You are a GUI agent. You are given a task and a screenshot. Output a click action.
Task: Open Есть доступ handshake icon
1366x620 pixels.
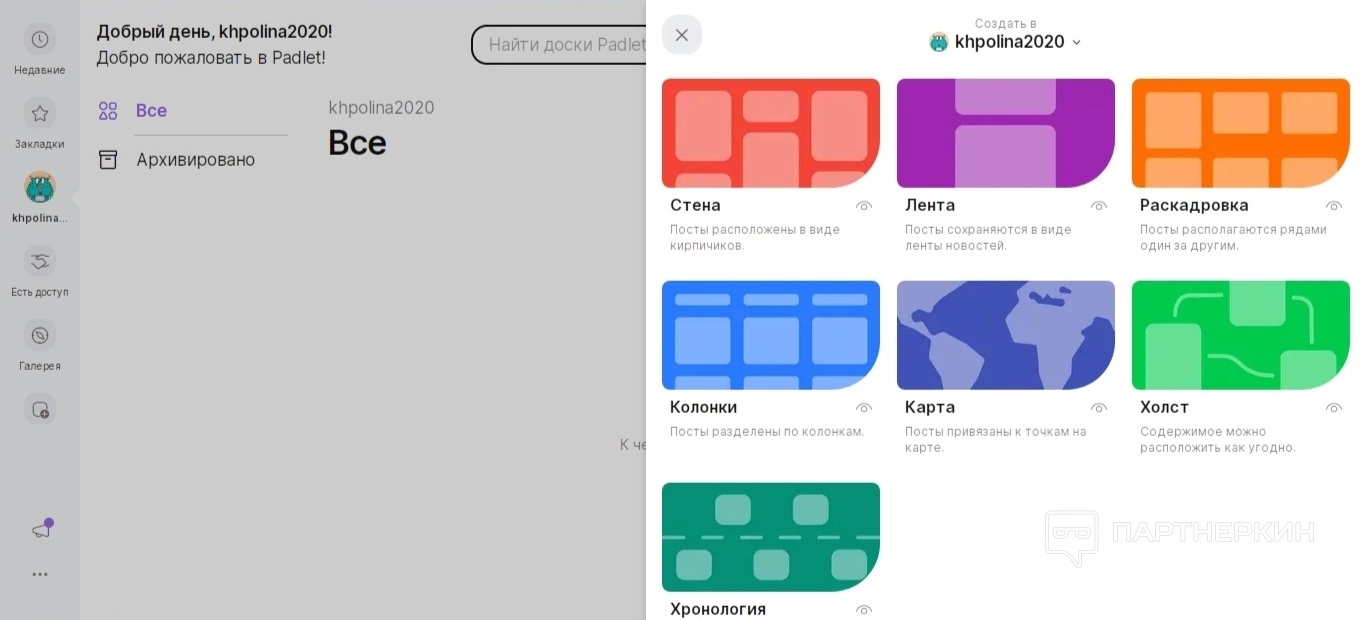[x=40, y=261]
